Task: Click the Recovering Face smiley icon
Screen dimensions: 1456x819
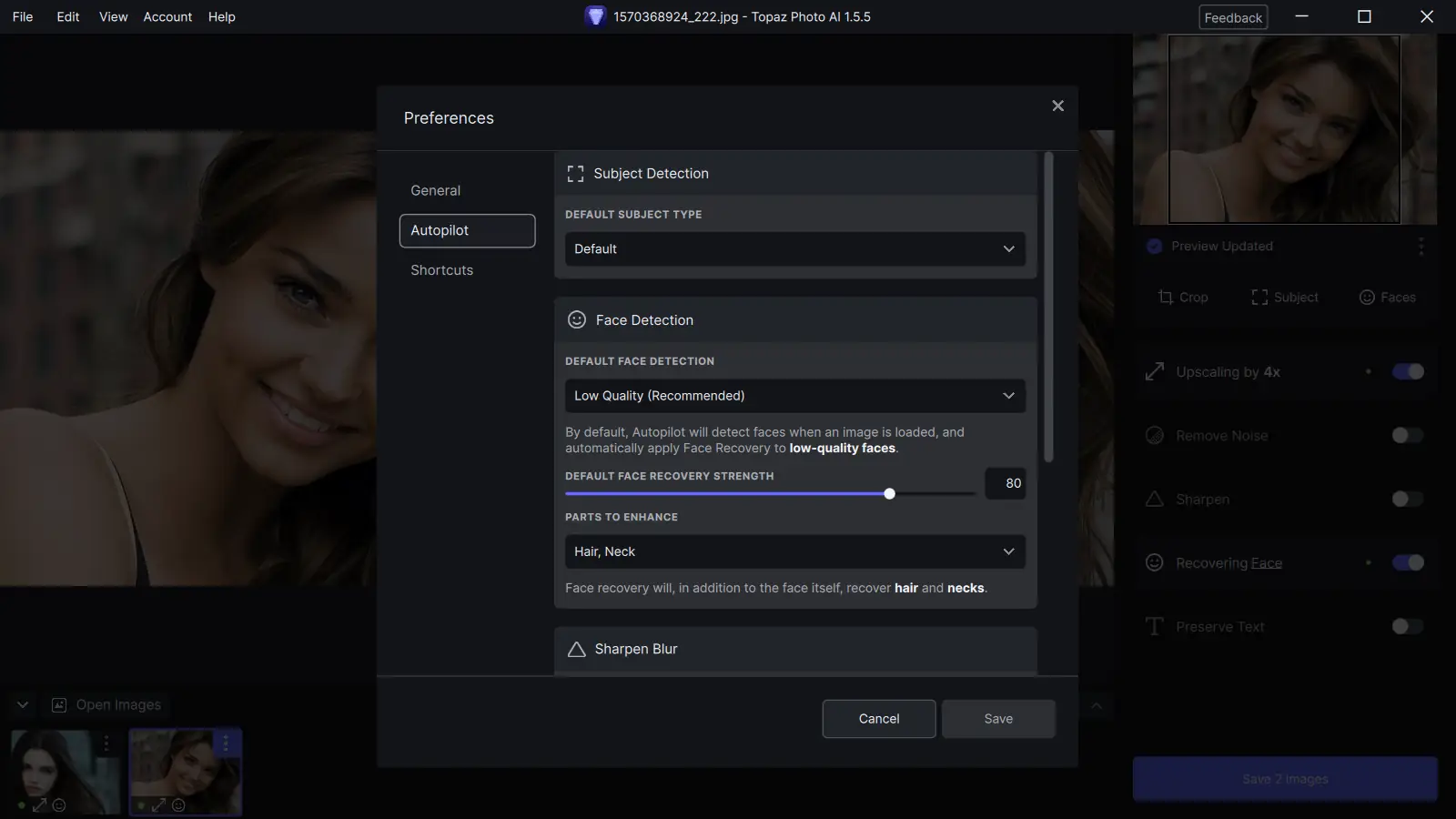Action: (1155, 562)
